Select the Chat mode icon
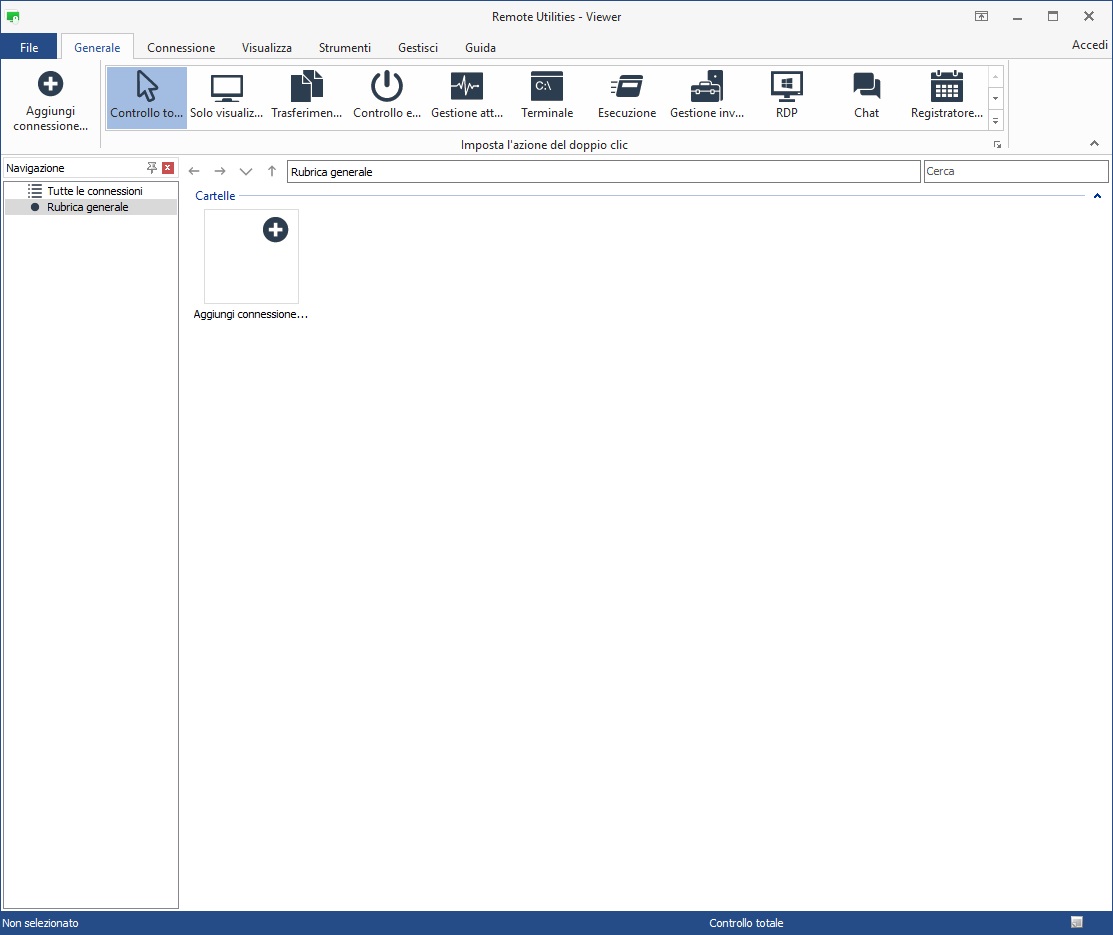The image size is (1113, 935). click(867, 97)
